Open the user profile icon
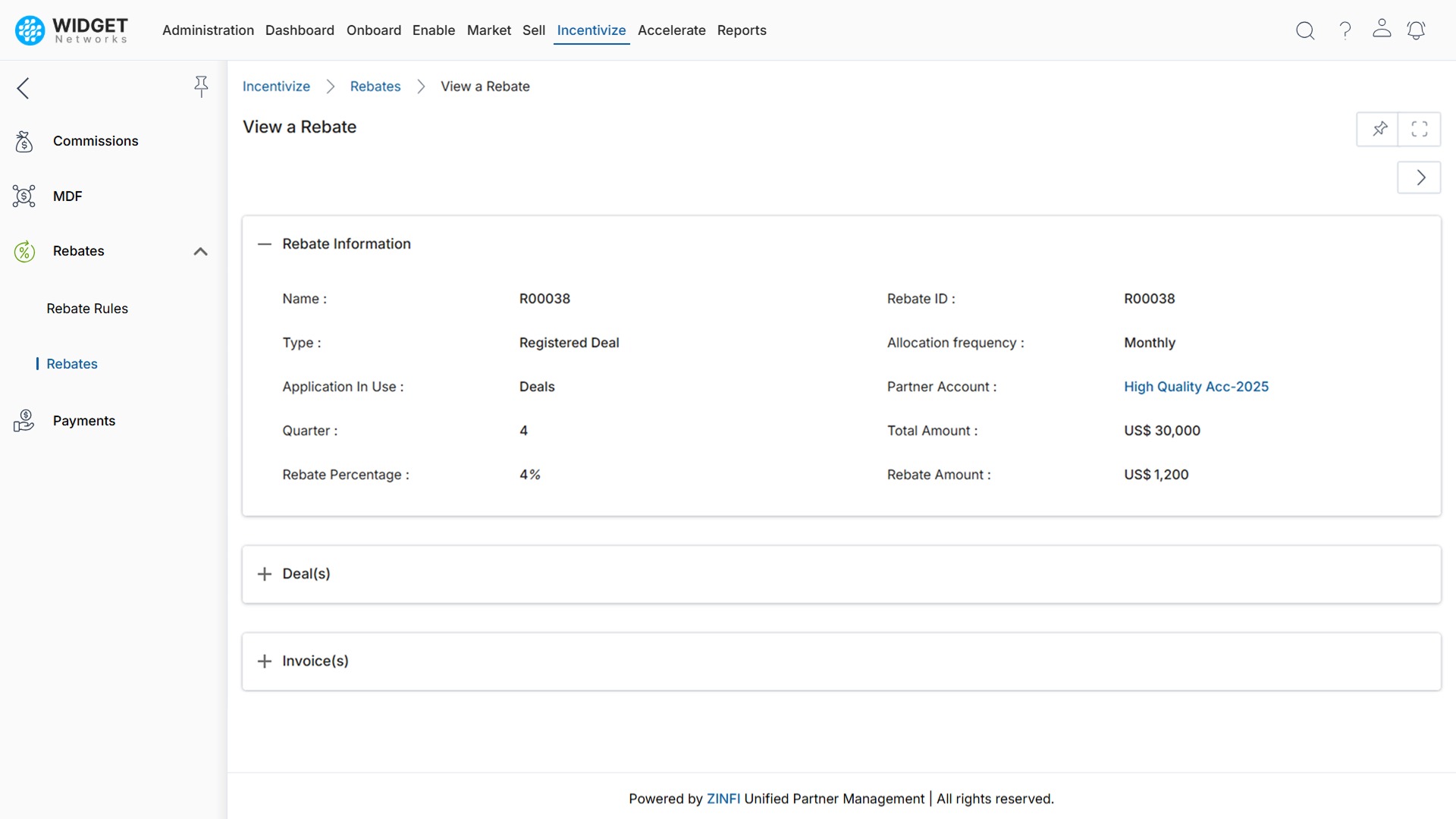The image size is (1456, 819). click(1382, 30)
